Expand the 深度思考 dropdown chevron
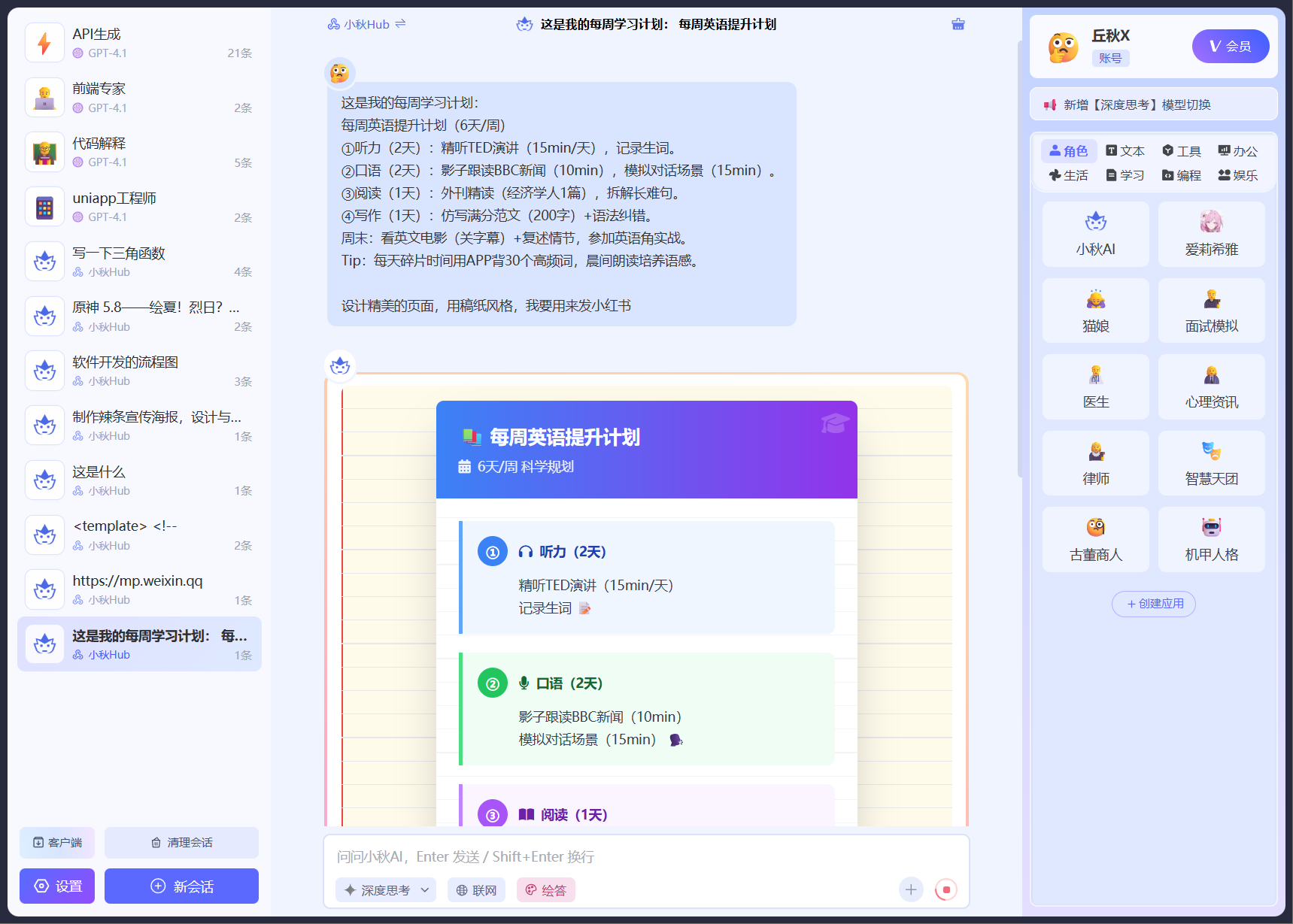This screenshot has width=1293, height=924. pos(425,890)
